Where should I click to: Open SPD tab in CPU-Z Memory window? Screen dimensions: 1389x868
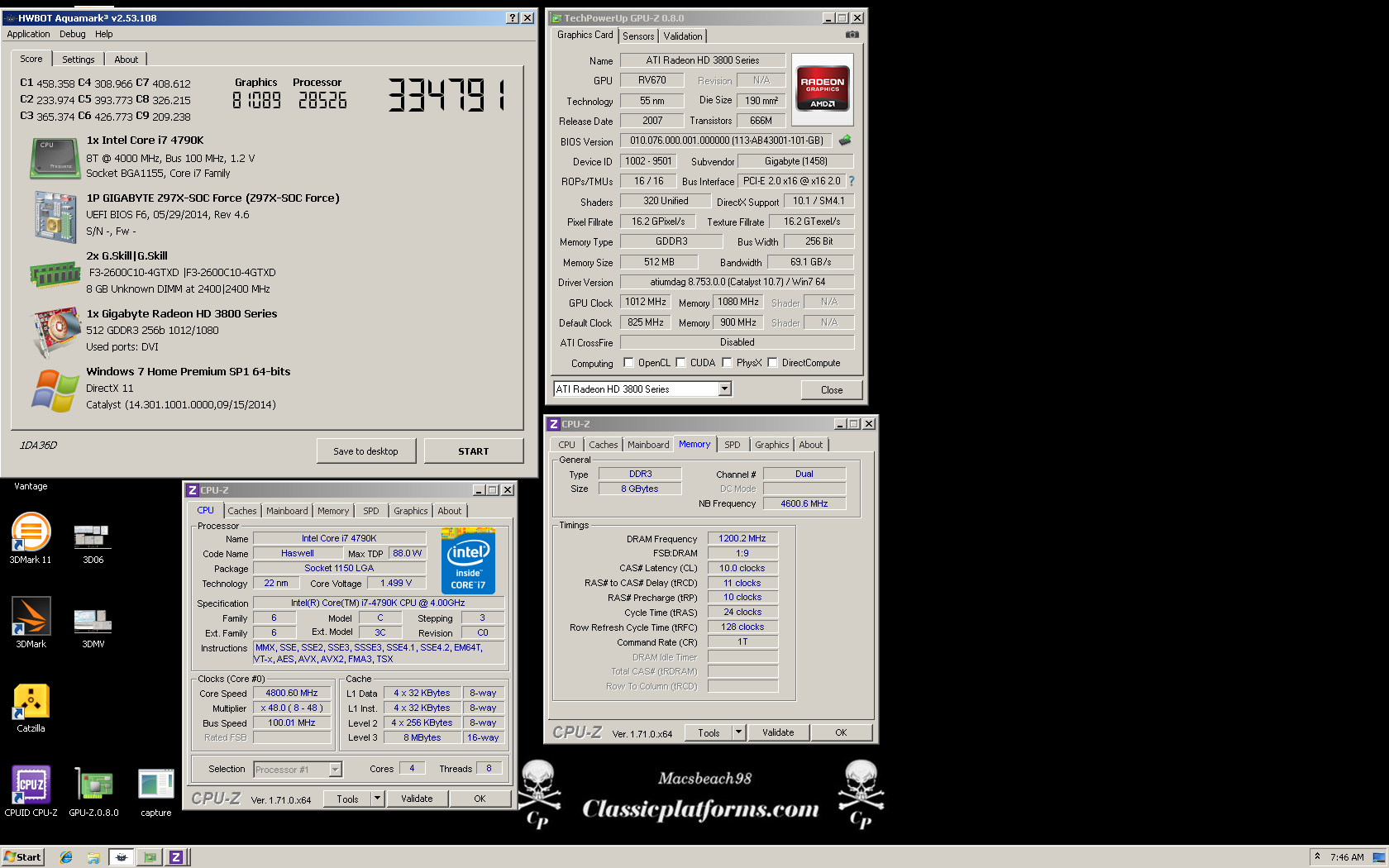(733, 445)
